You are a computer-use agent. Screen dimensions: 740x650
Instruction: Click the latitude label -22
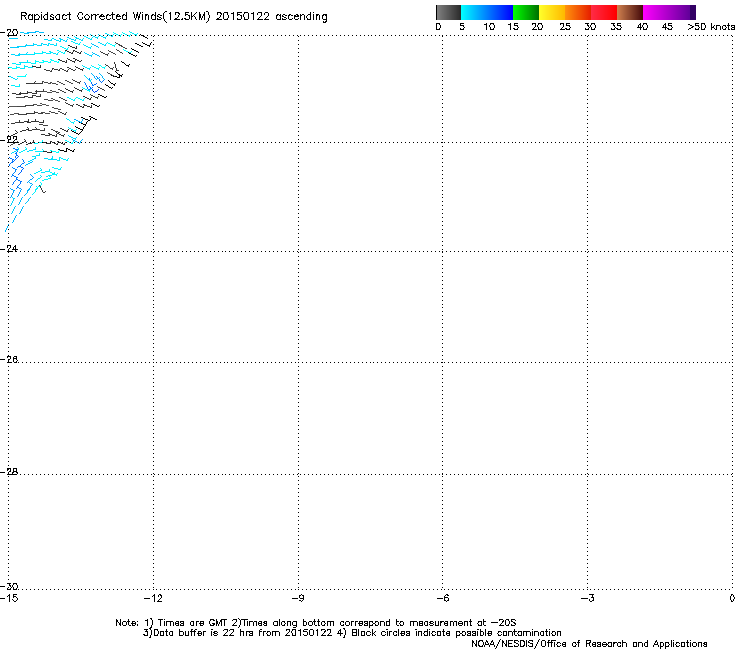9,139
